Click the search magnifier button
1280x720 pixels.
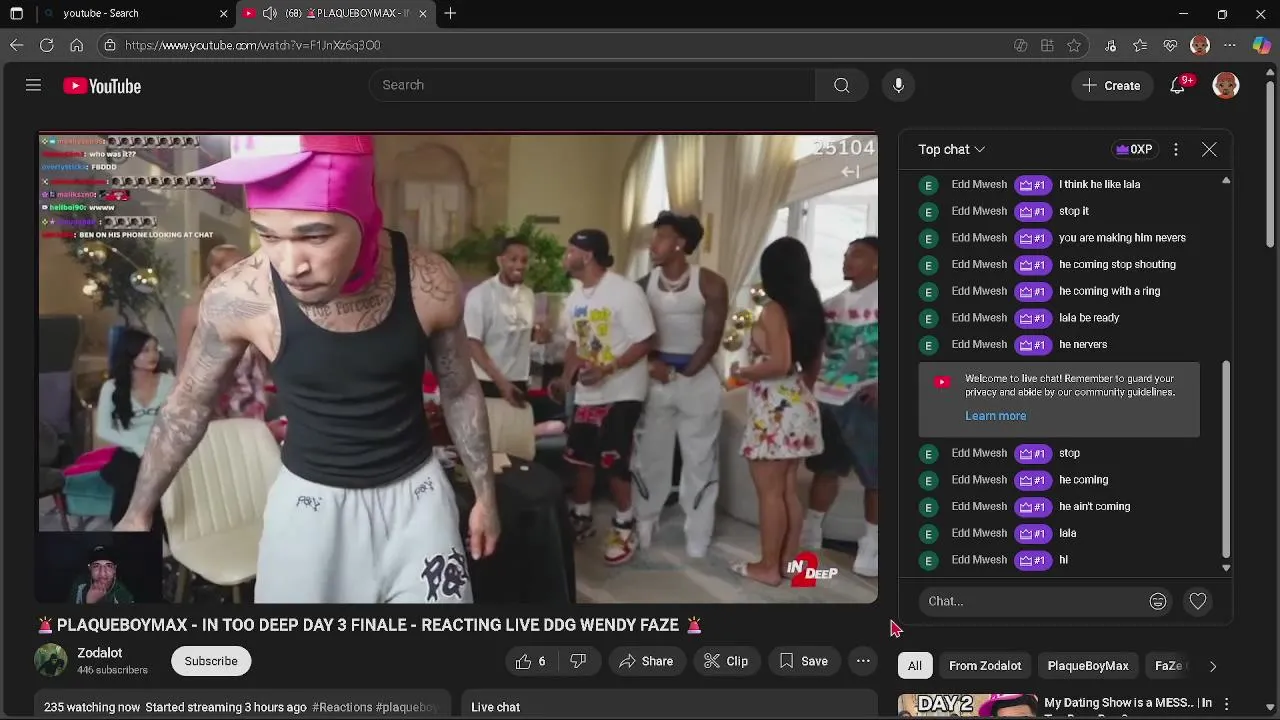[842, 85]
